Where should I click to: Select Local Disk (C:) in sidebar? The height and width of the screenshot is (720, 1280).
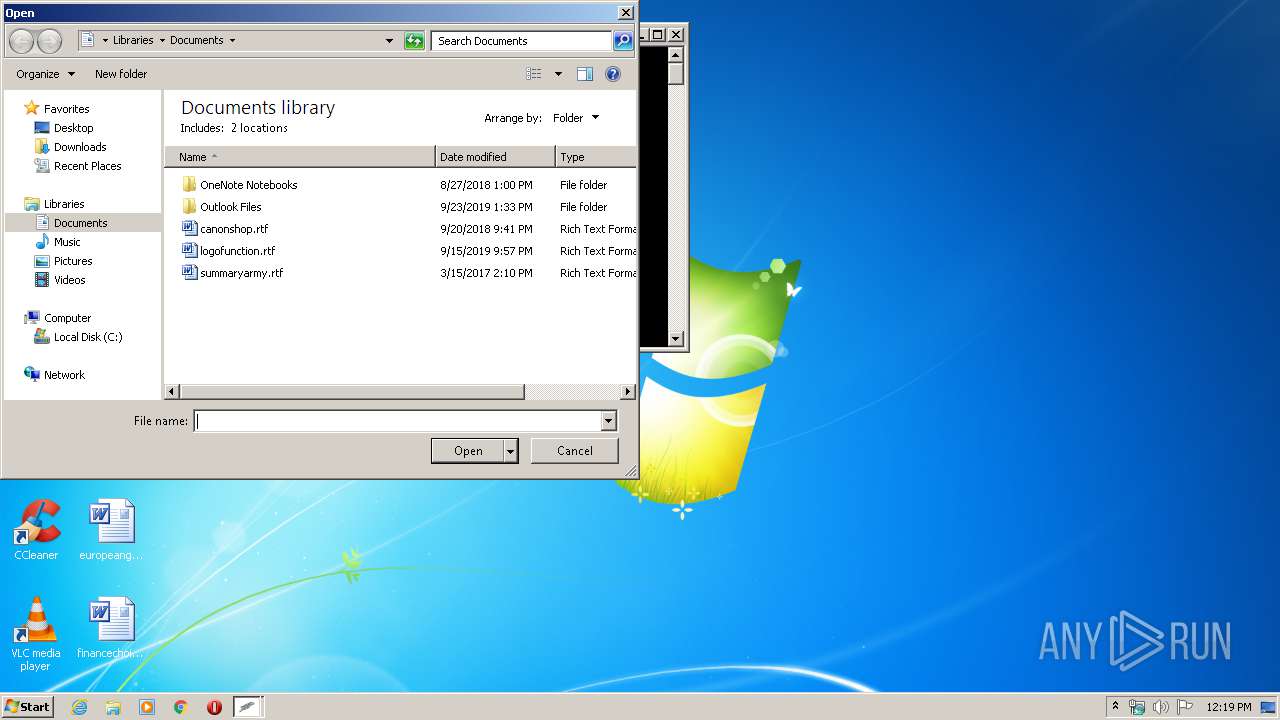click(88, 337)
